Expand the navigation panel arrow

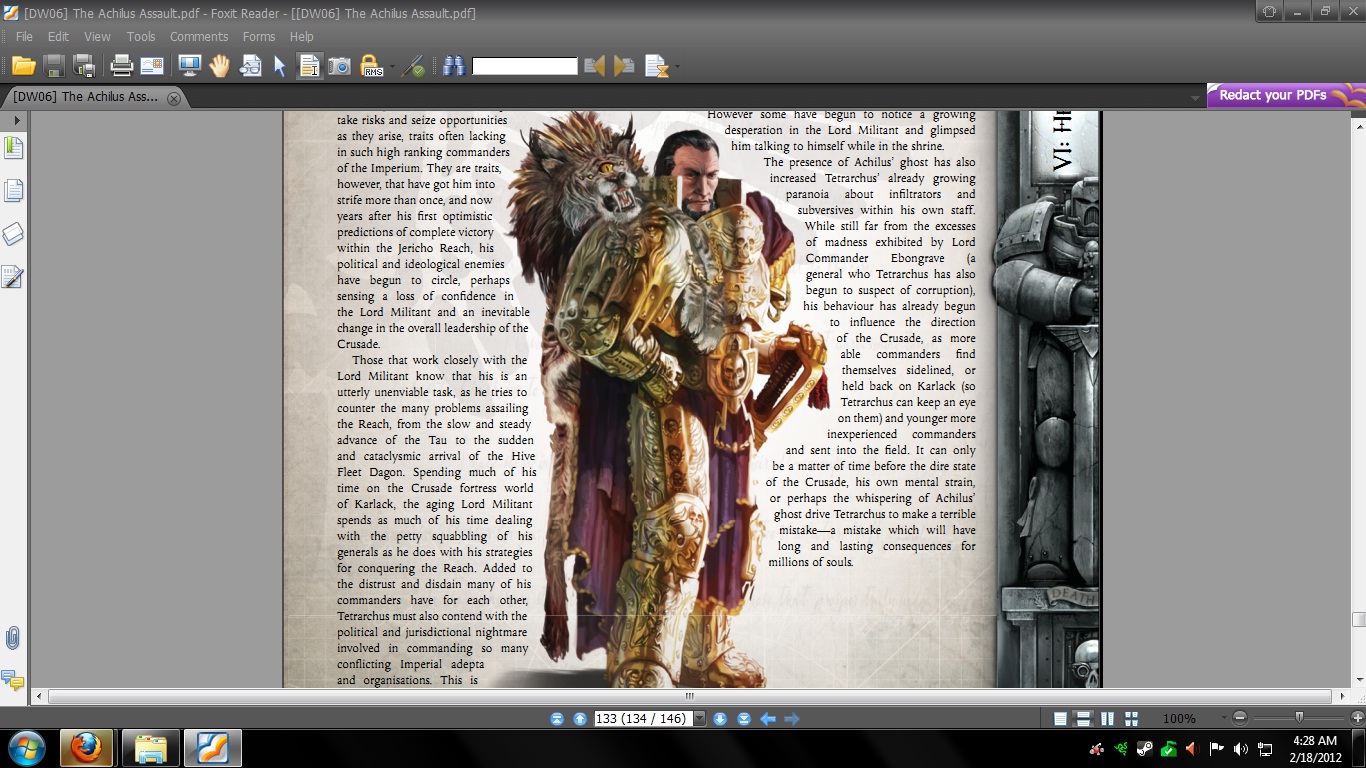(16, 120)
